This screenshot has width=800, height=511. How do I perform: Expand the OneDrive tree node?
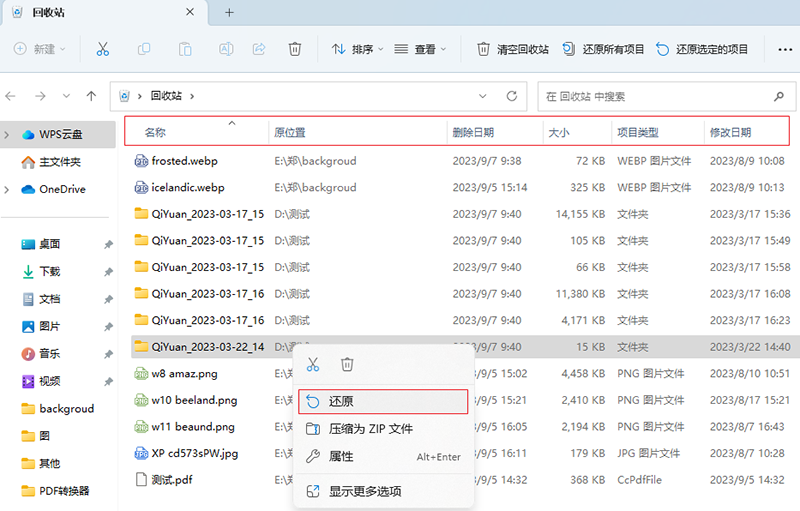(7, 190)
